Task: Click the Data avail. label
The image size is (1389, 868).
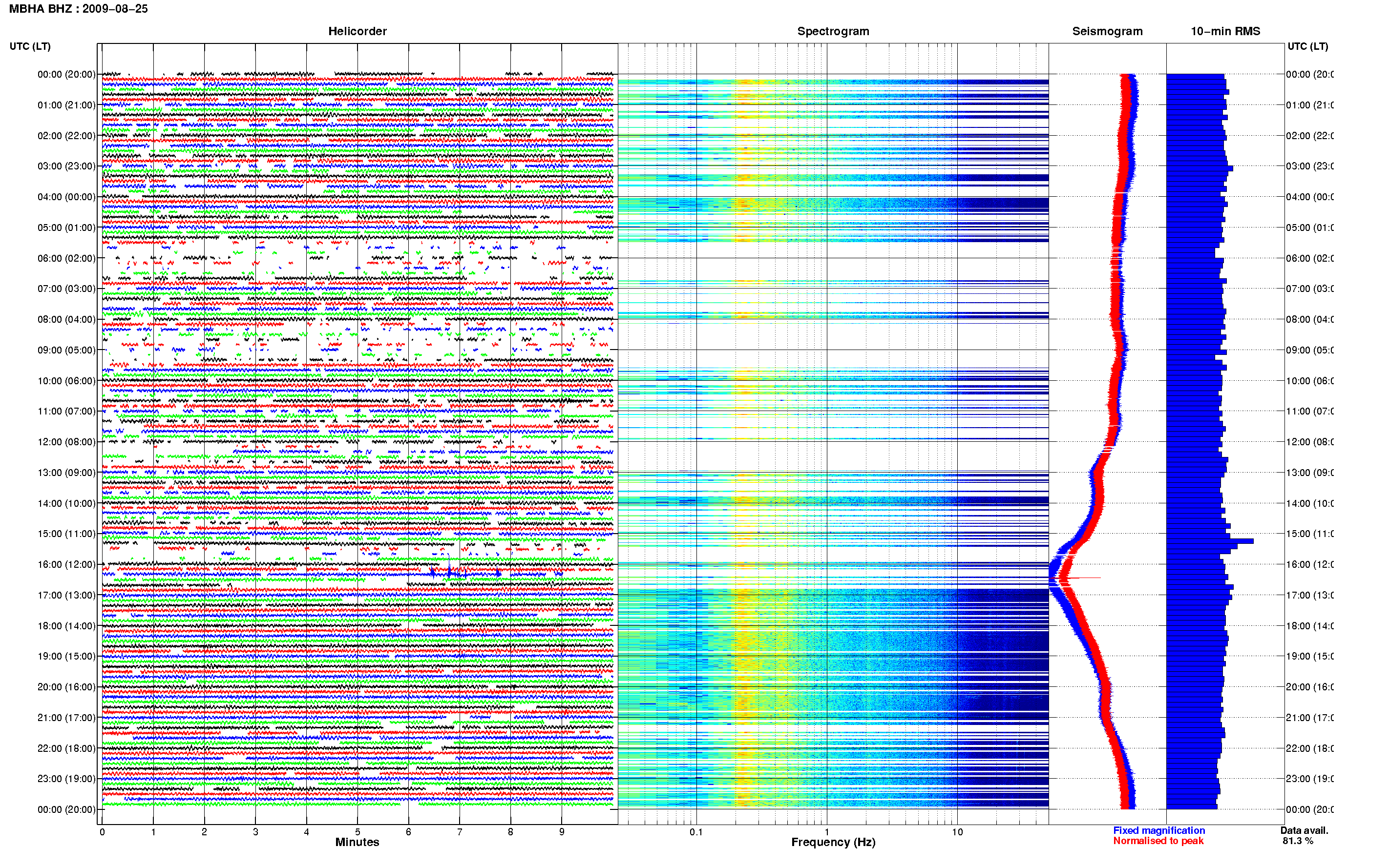Action: click(1304, 830)
